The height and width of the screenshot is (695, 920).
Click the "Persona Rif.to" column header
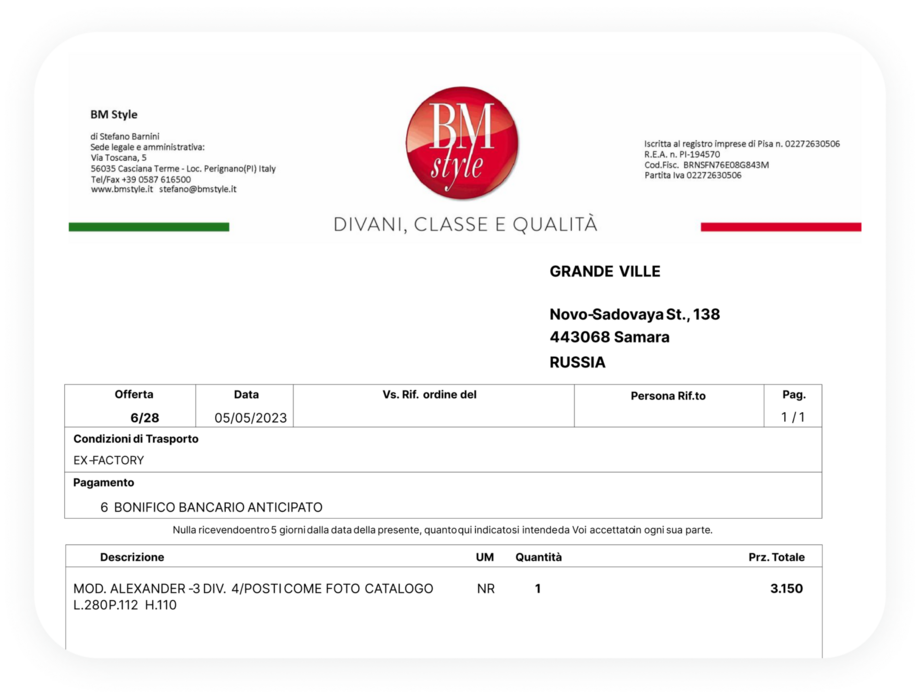pyautogui.click(x=667, y=396)
